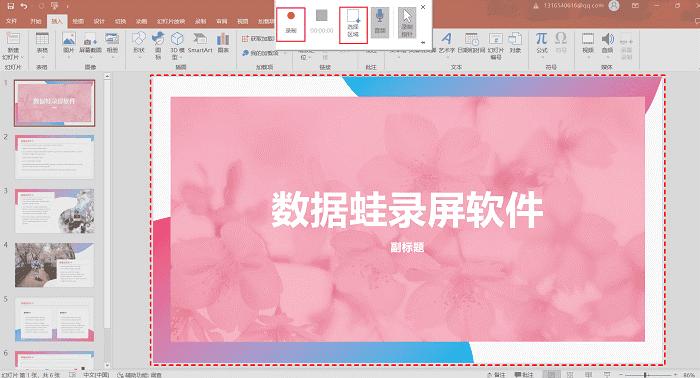Start slideshow from quick access toolbar
The width and height of the screenshot is (700, 378).
click(54, 6)
